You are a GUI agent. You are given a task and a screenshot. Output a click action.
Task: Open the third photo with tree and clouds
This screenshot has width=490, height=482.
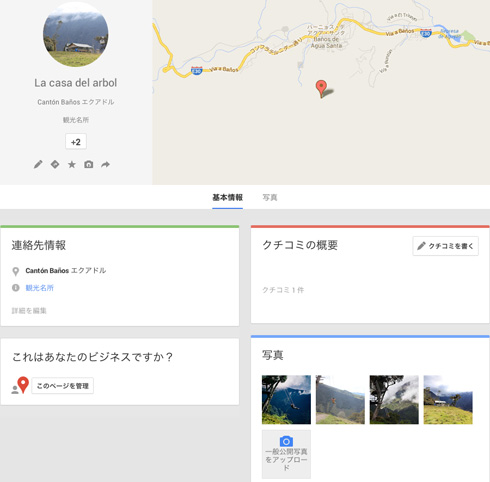(x=394, y=400)
